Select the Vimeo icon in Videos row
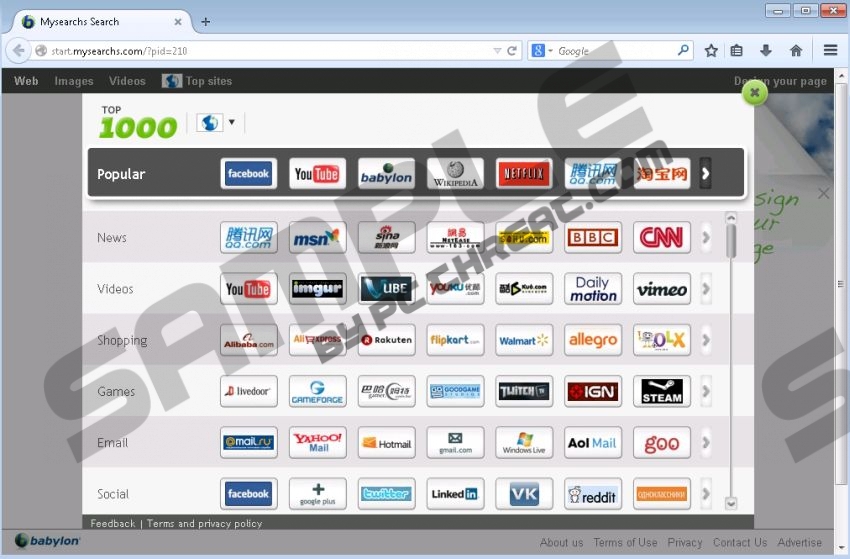The image size is (850, 559). 661,289
